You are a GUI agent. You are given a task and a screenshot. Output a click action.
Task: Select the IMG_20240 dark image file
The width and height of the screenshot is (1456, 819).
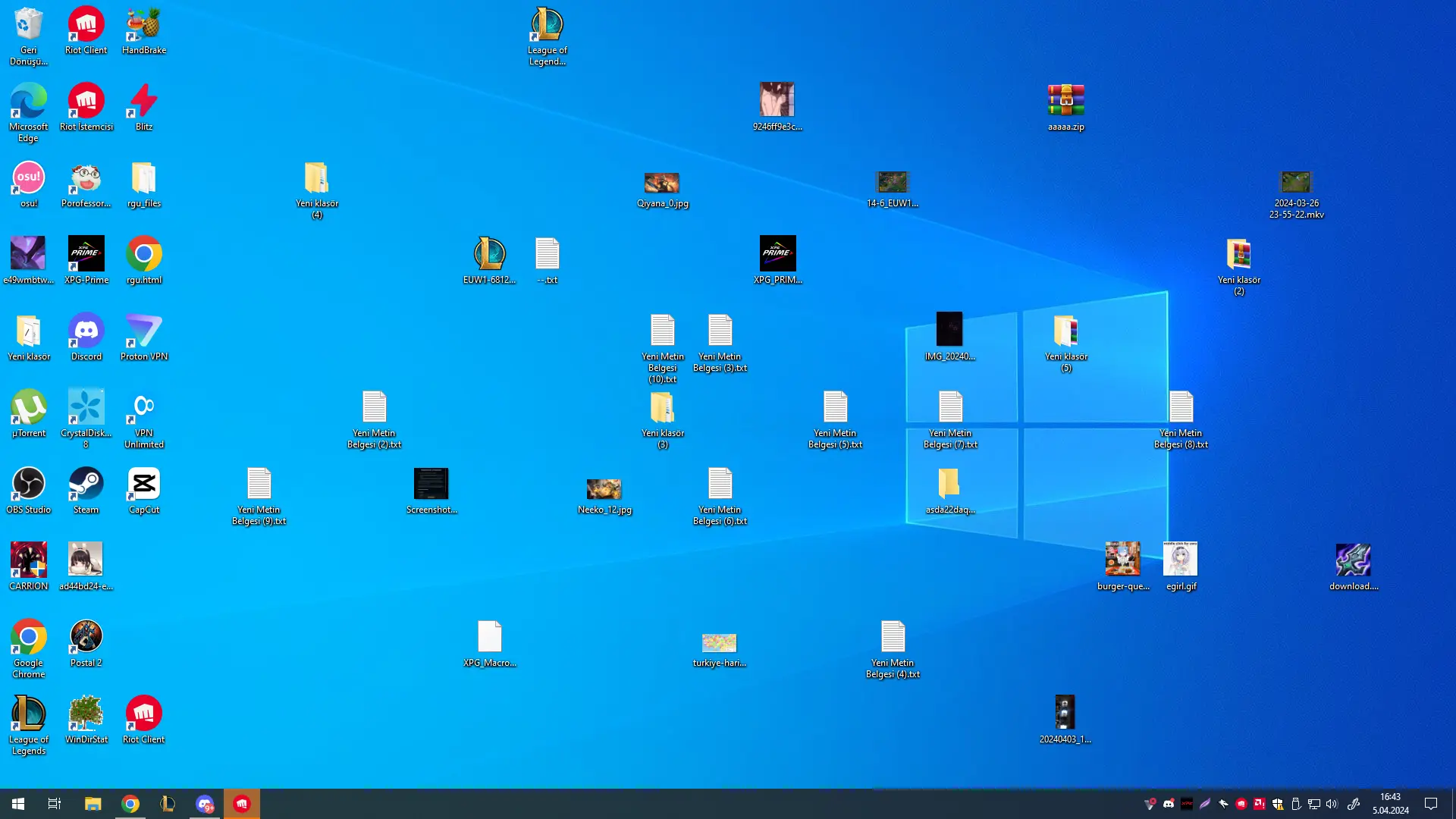pyautogui.click(x=950, y=337)
